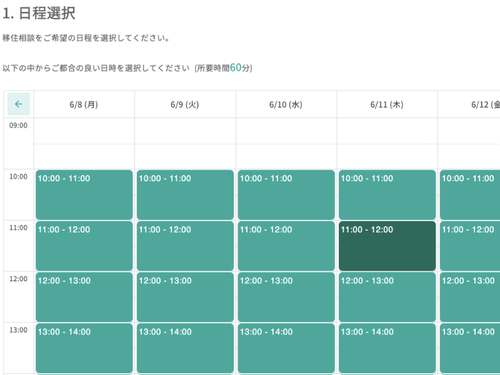Select 10:00 - 11:00 slot on 6/11 (木)
Image resolution: width=500 pixels, height=375 pixels.
tap(387, 195)
